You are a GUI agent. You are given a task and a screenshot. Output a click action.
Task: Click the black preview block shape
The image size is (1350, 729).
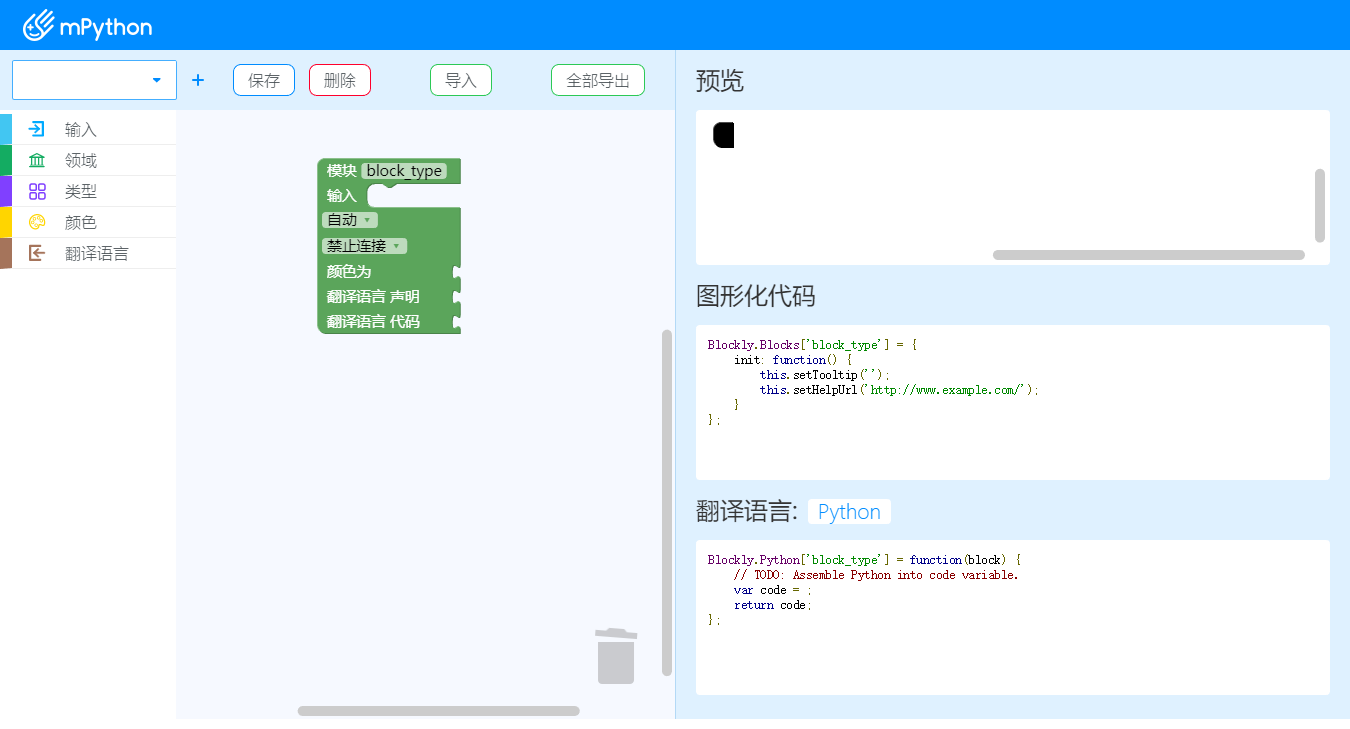(723, 135)
